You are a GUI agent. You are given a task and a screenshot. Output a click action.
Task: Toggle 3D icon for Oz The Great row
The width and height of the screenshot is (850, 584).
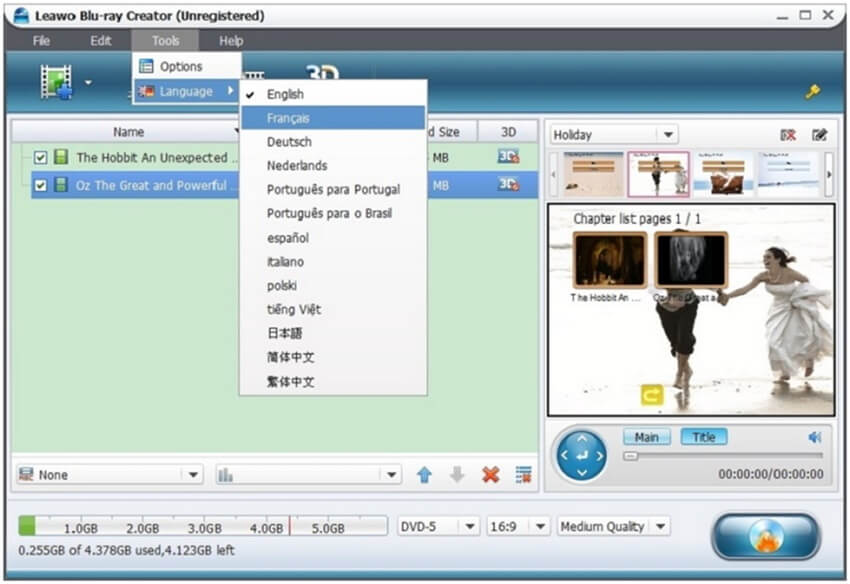click(508, 185)
